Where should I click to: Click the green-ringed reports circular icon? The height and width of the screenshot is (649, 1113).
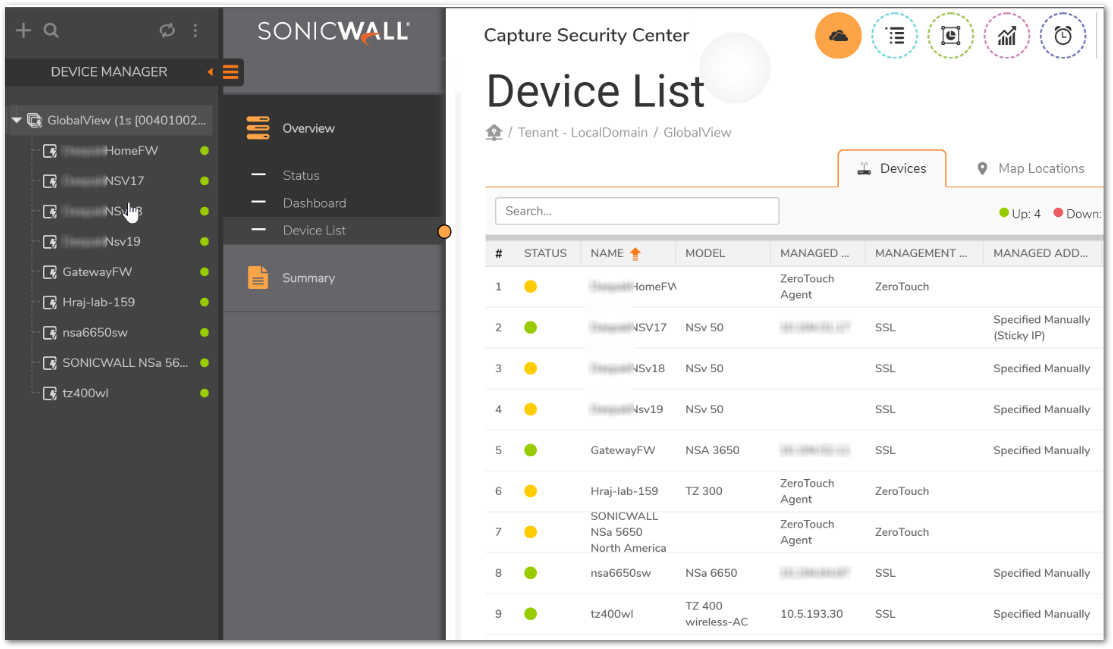pyautogui.click(x=950, y=36)
